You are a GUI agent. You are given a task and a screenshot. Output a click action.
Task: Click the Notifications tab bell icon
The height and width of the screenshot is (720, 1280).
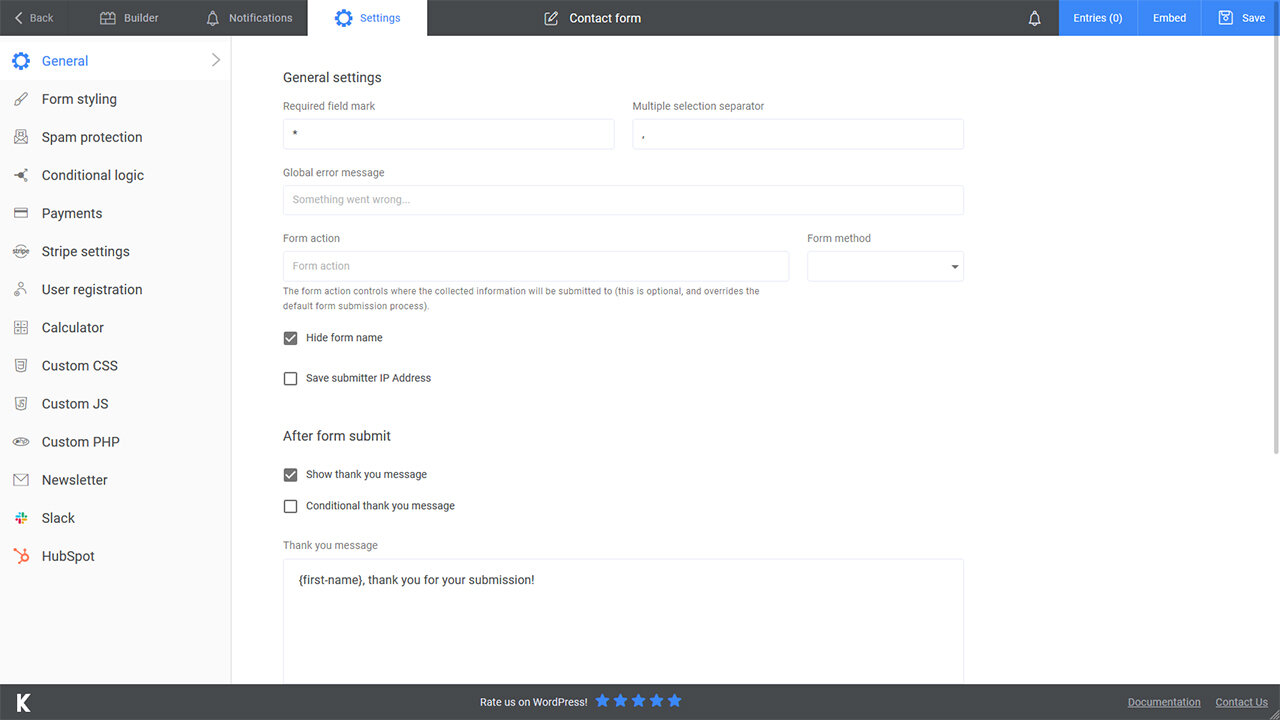(x=212, y=18)
